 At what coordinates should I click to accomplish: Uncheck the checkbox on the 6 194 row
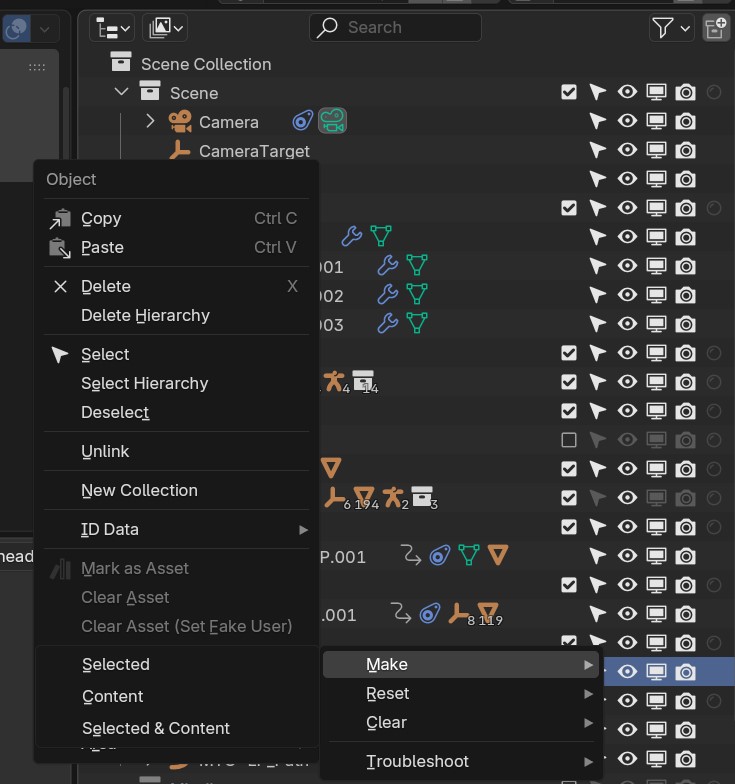click(x=569, y=498)
